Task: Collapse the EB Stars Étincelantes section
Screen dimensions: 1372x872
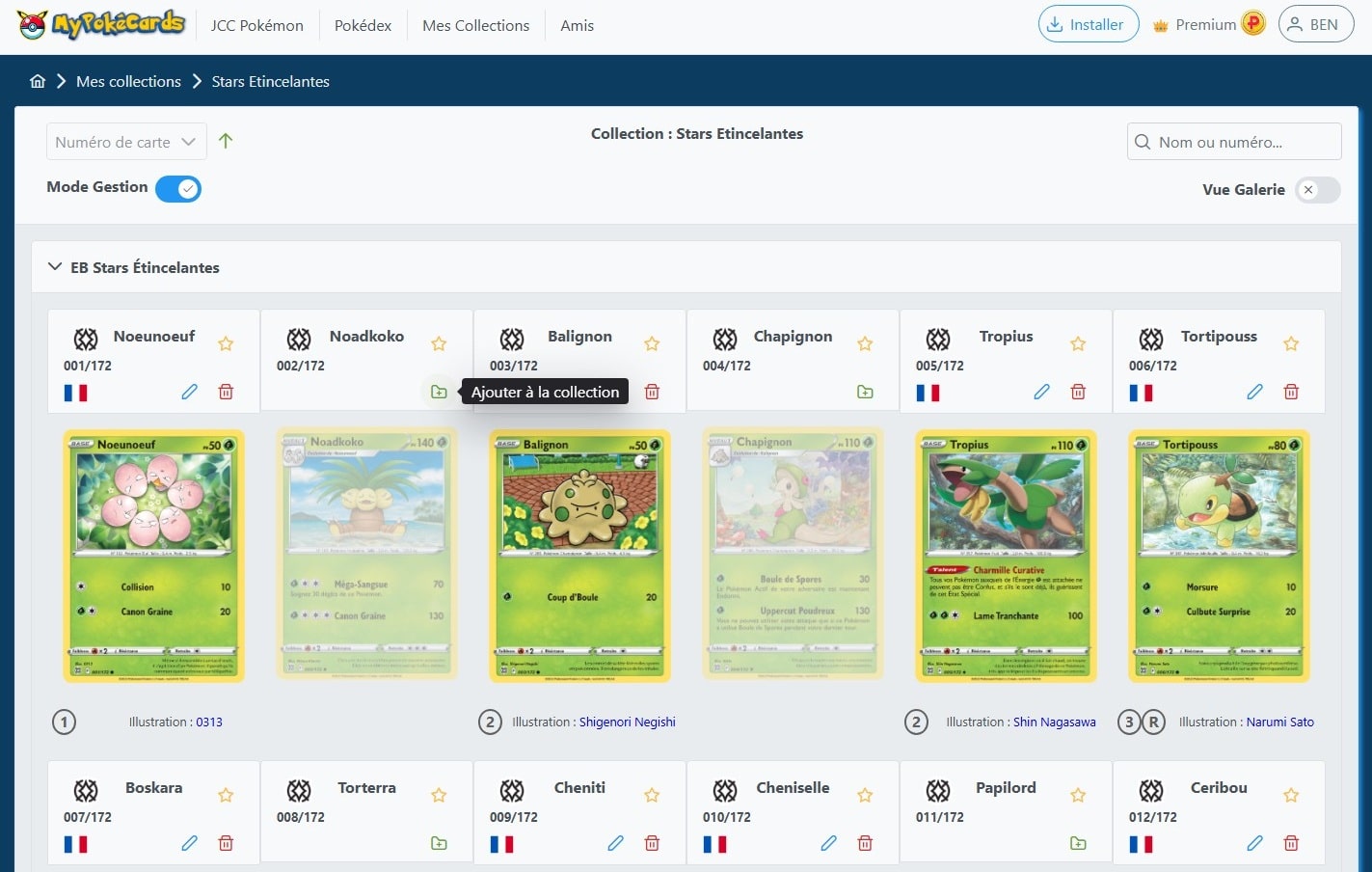Action: tap(55, 267)
